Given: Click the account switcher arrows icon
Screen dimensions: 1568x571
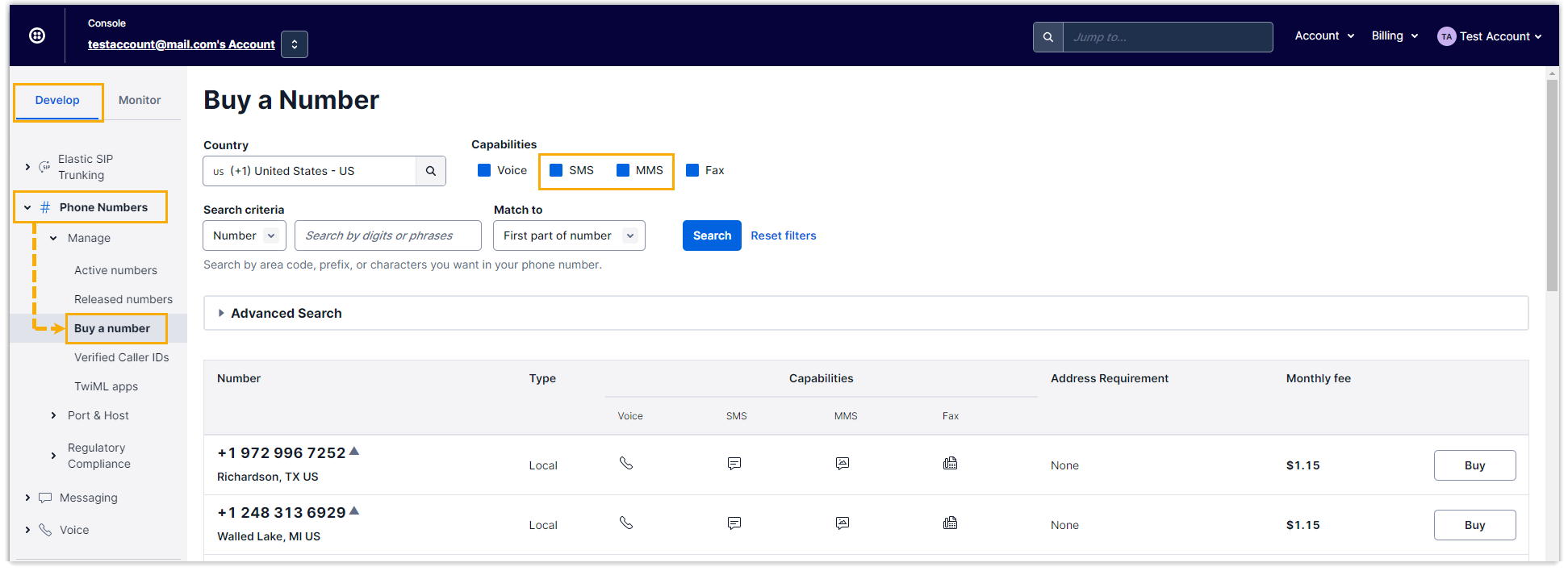Looking at the screenshot, I should tap(295, 44).
